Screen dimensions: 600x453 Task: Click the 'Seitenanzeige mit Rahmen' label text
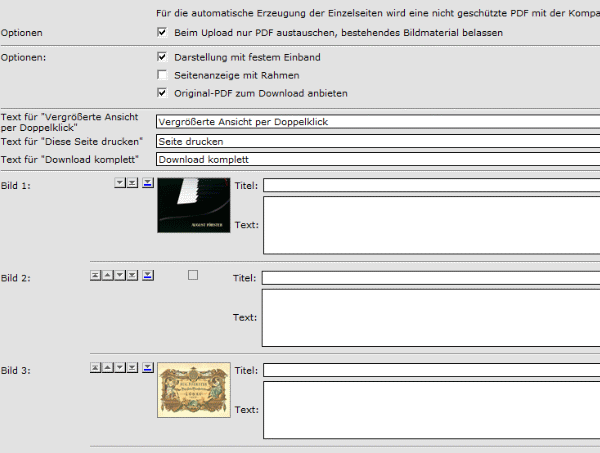(x=236, y=75)
